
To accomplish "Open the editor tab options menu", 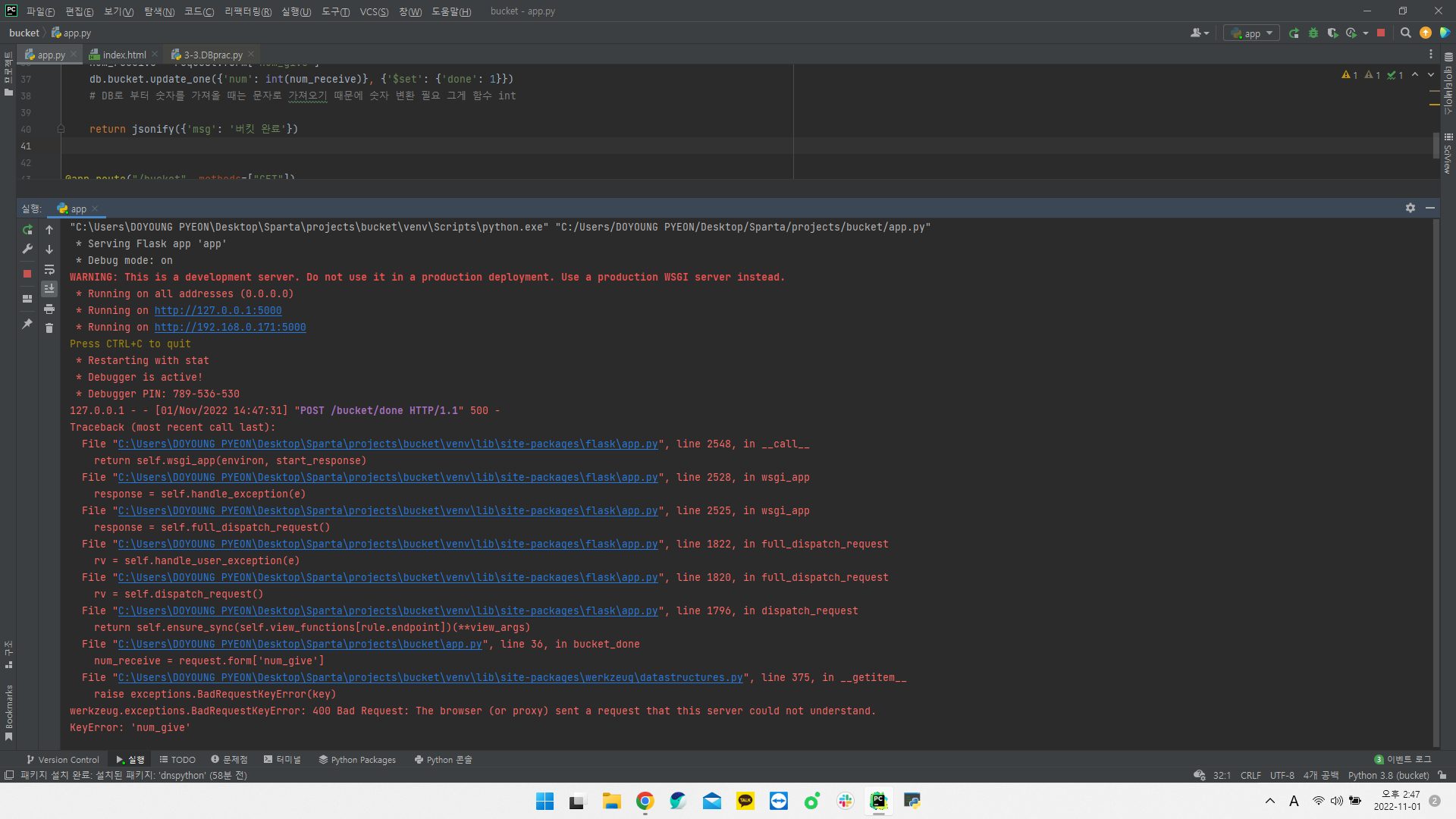I will pos(1431,55).
